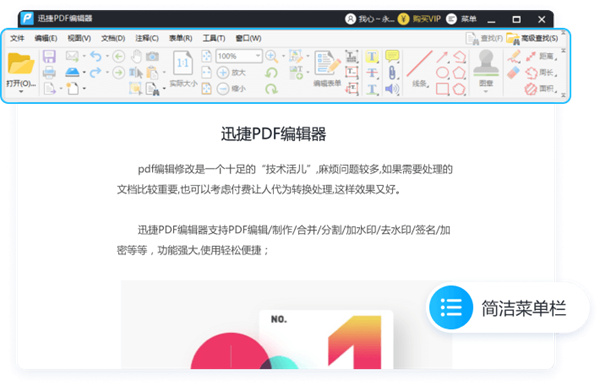Select the strikethrough text tool
600x386 pixels.
coord(372,72)
